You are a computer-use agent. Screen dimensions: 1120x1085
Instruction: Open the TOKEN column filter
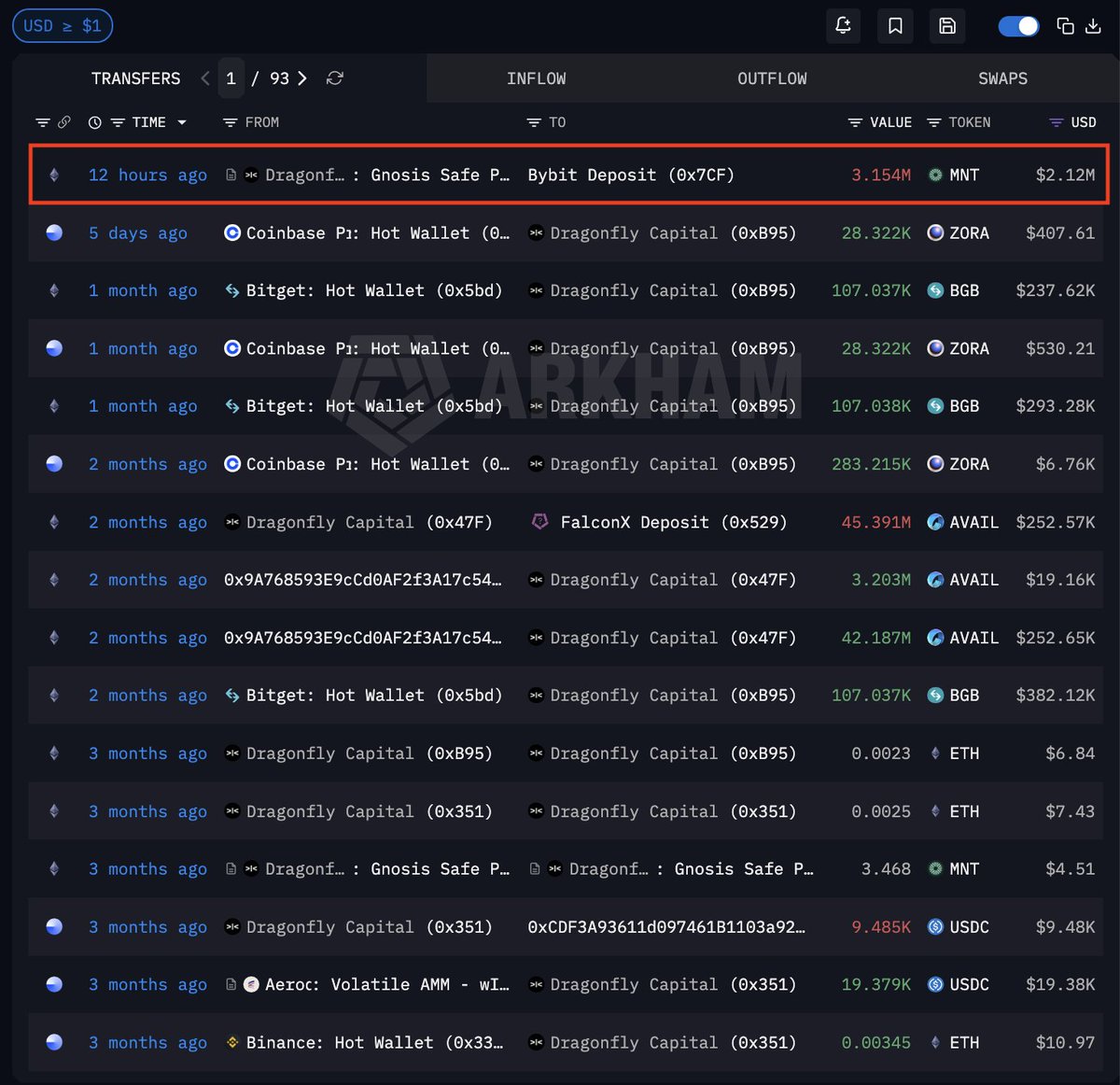(933, 122)
